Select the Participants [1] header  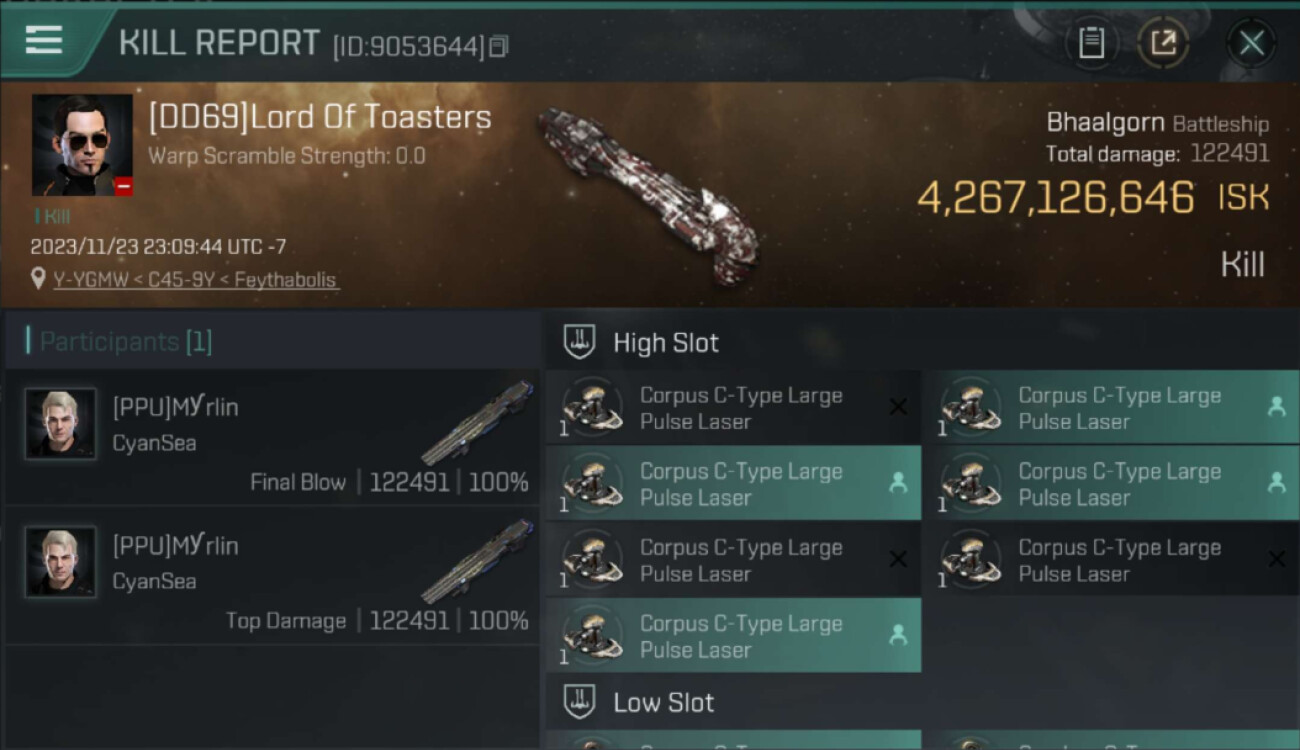(125, 342)
